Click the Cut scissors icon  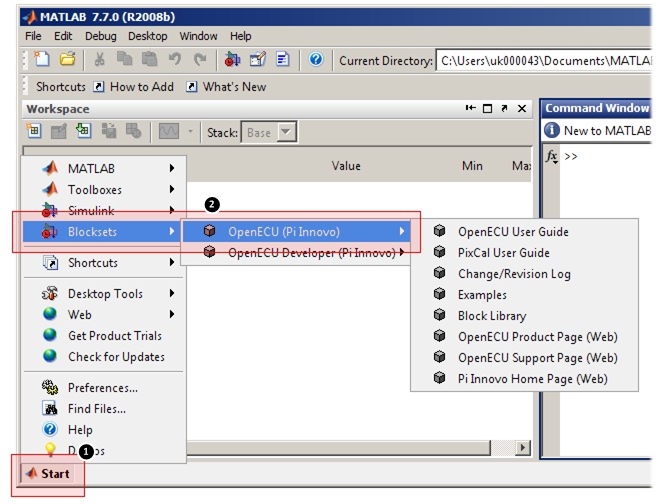(x=99, y=60)
